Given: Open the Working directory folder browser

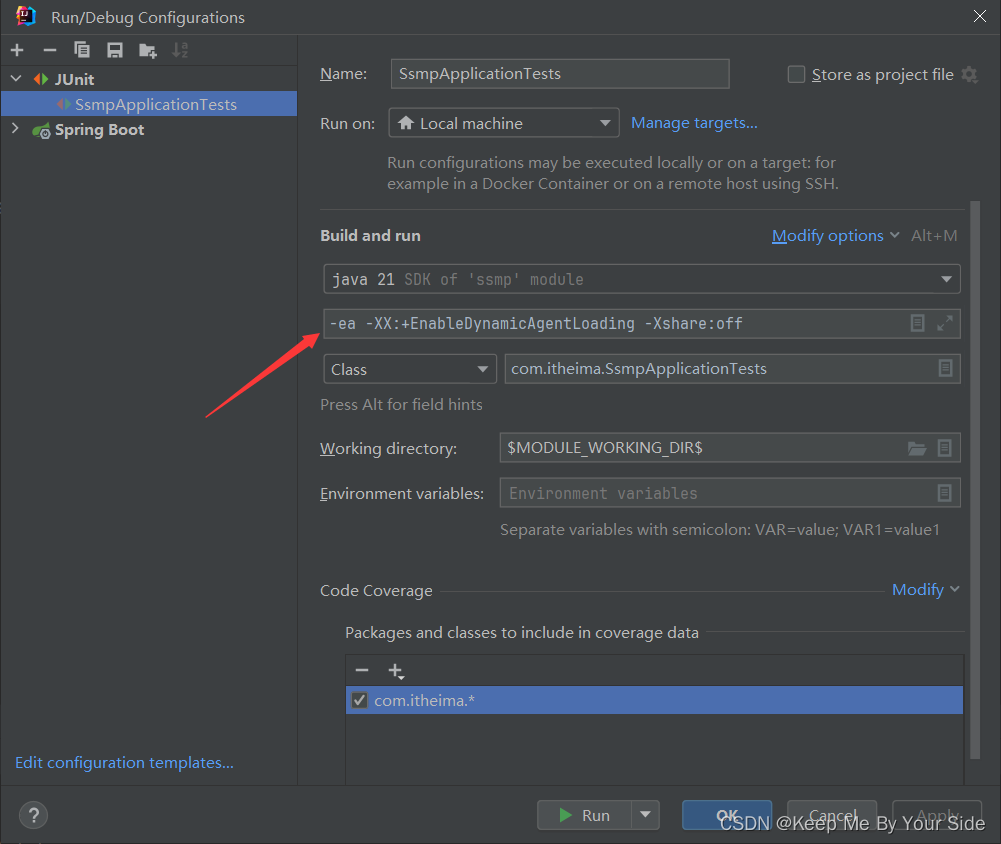Looking at the screenshot, I should coord(917,448).
